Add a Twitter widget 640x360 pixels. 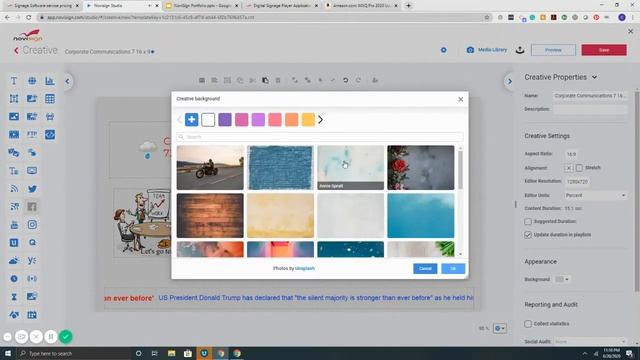click(32, 189)
